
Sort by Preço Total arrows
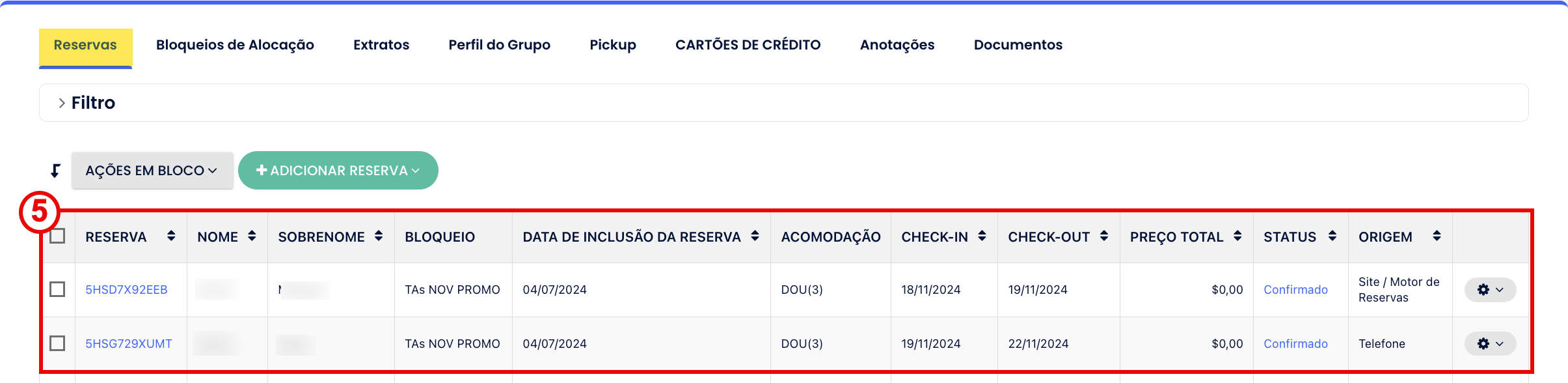1237,236
